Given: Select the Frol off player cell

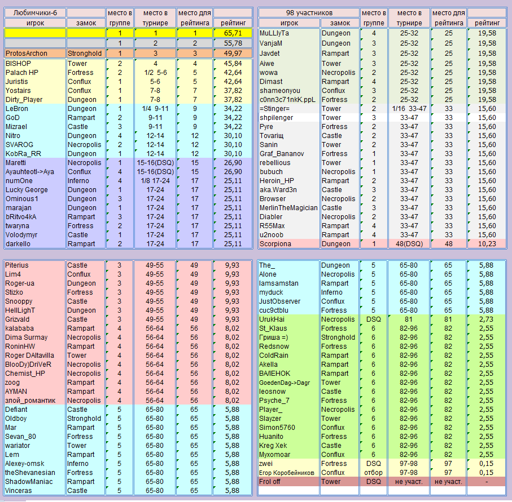Looking at the screenshot, I should [289, 481].
